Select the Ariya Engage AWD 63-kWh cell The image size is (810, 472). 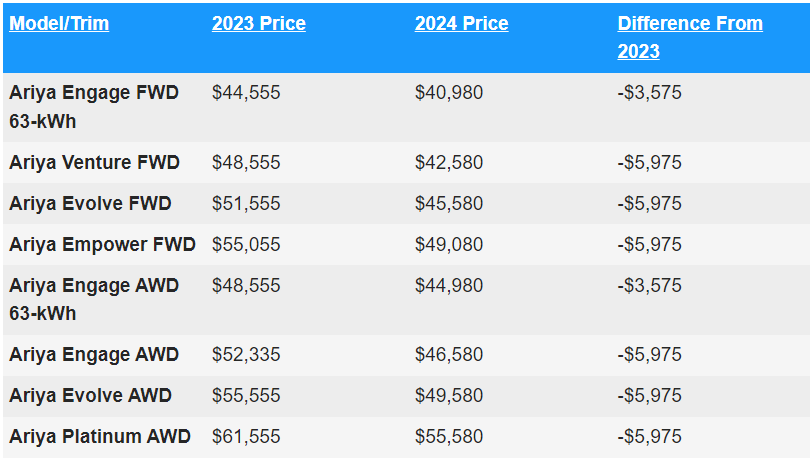[94, 299]
